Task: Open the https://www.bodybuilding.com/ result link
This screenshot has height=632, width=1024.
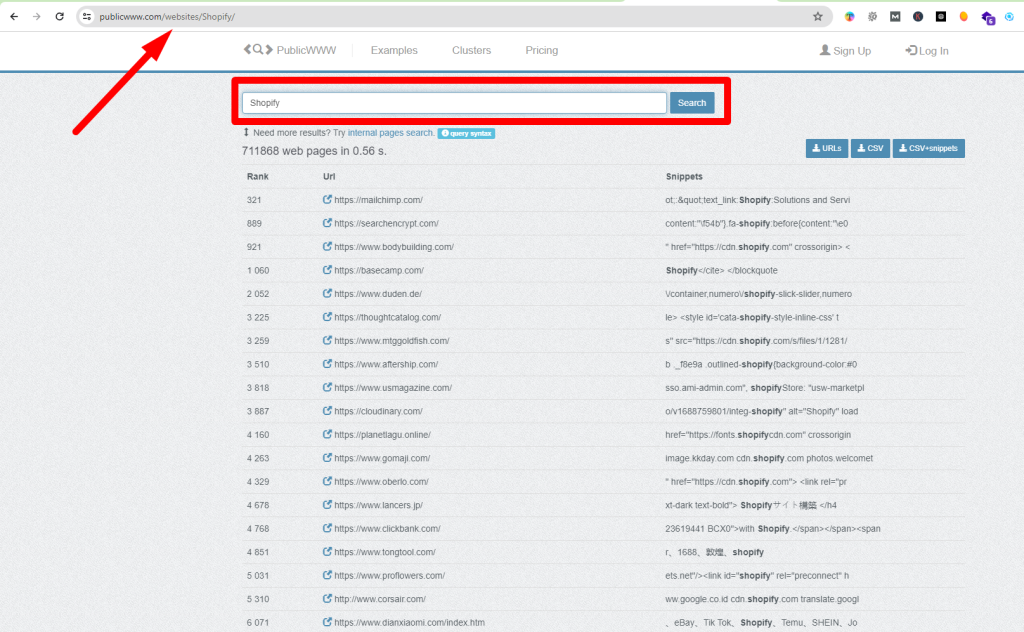Action: point(394,247)
